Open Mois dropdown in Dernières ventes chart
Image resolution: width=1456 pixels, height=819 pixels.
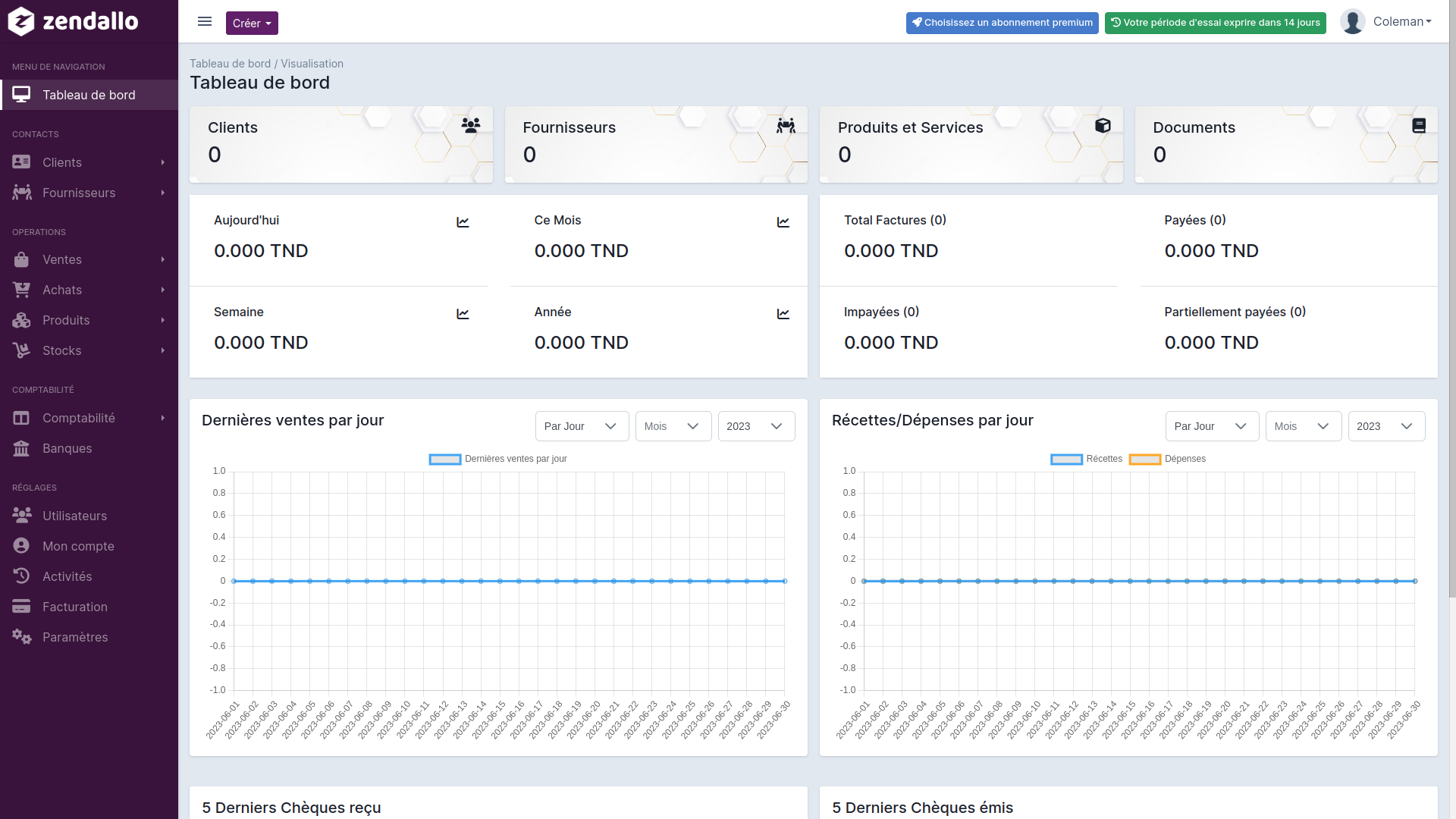[673, 426]
